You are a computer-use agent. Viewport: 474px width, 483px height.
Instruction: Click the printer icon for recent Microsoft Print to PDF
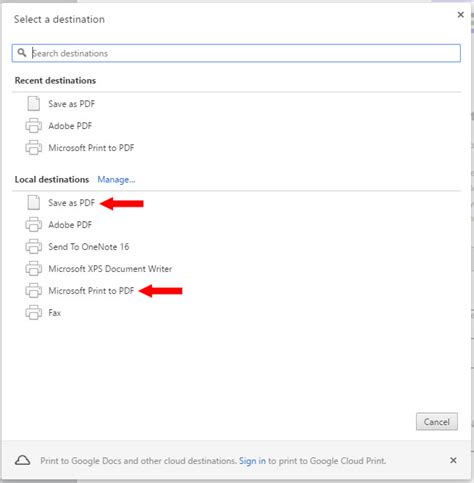pos(34,148)
